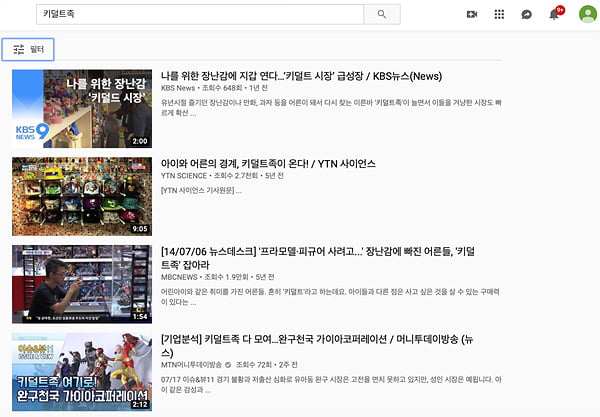The width and height of the screenshot is (600, 417).
Task: Open title '아이와 어른의 경계, 키덜트족이 온다!'
Action: point(268,164)
